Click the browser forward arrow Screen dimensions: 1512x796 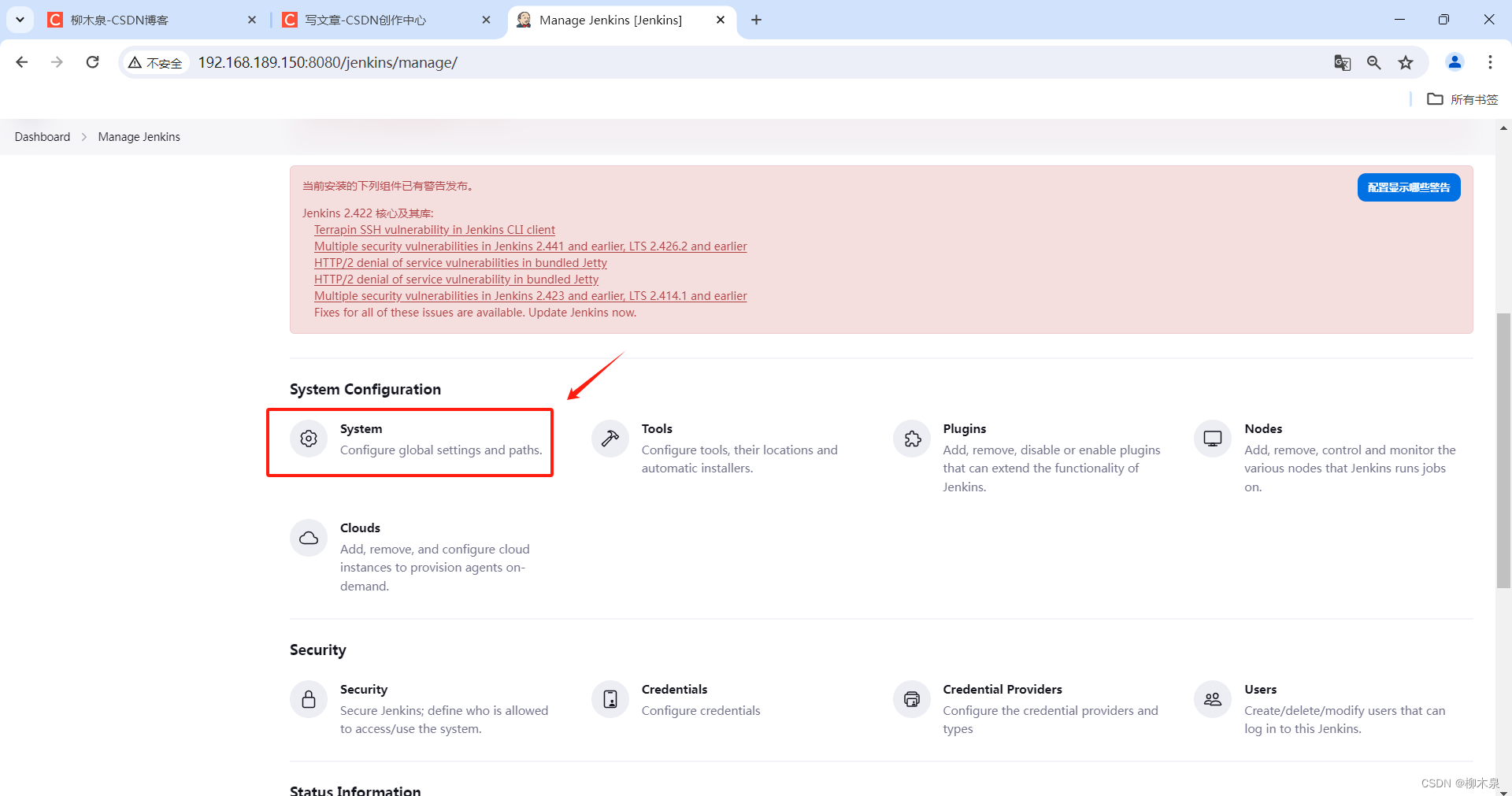coord(57,62)
